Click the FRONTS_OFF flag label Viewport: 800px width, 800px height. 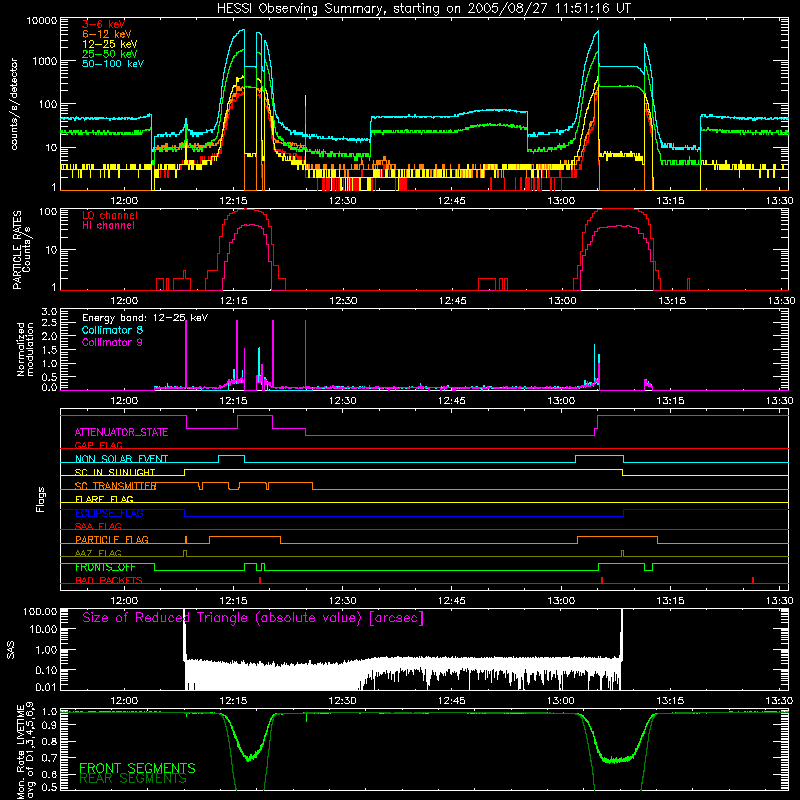105,567
